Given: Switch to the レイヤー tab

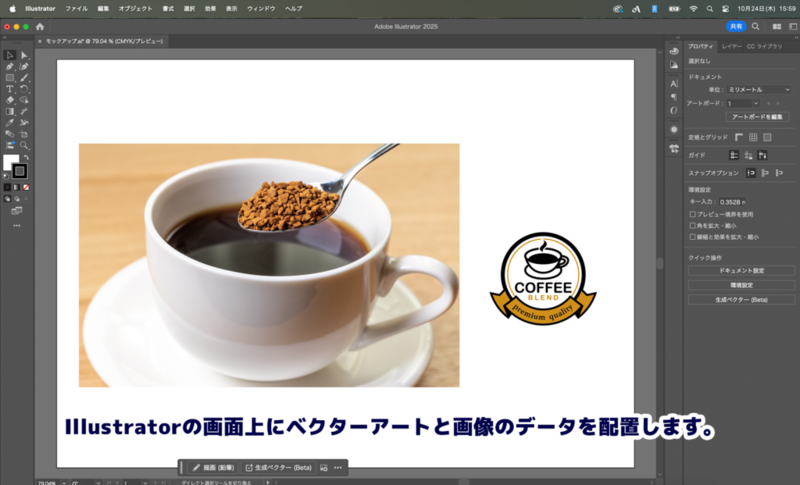Looking at the screenshot, I should [x=732, y=46].
